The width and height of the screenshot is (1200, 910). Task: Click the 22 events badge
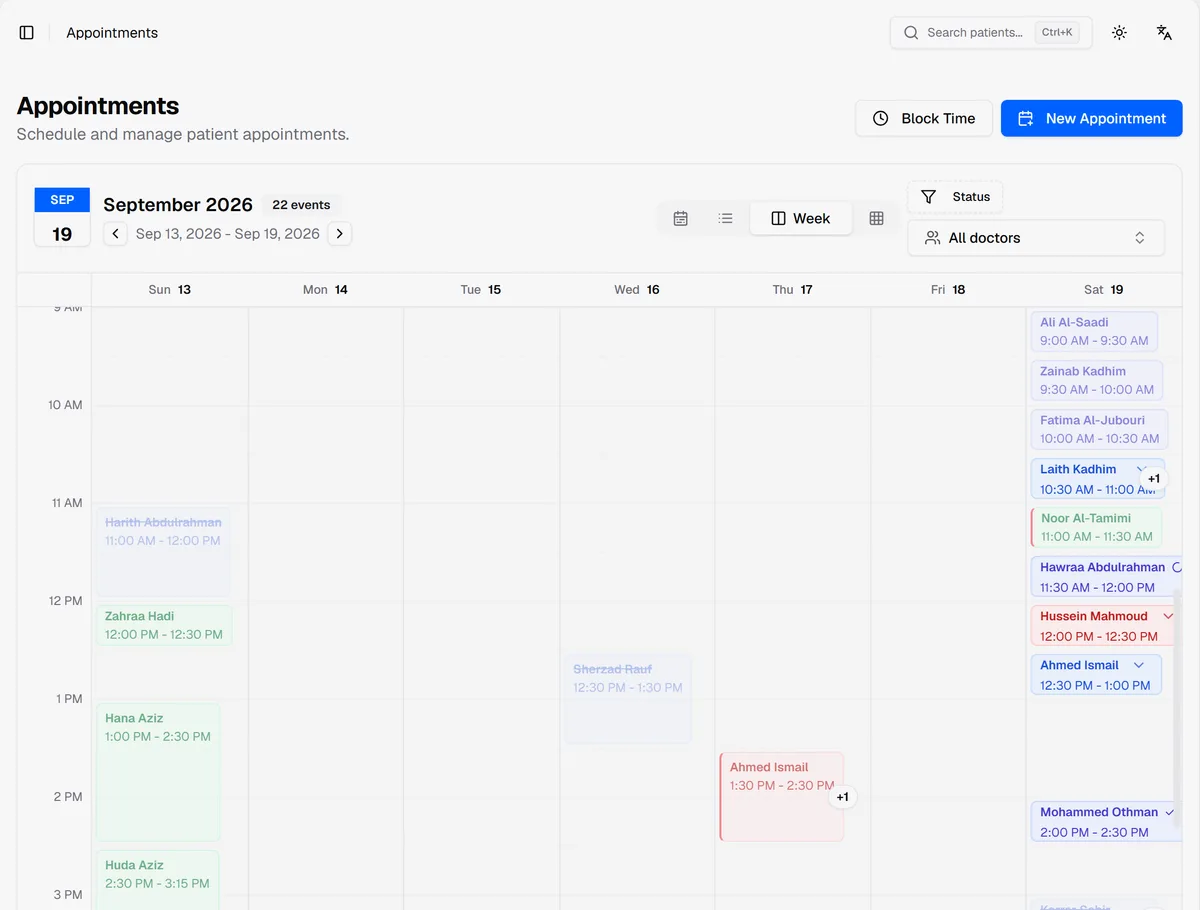pyautogui.click(x=301, y=205)
